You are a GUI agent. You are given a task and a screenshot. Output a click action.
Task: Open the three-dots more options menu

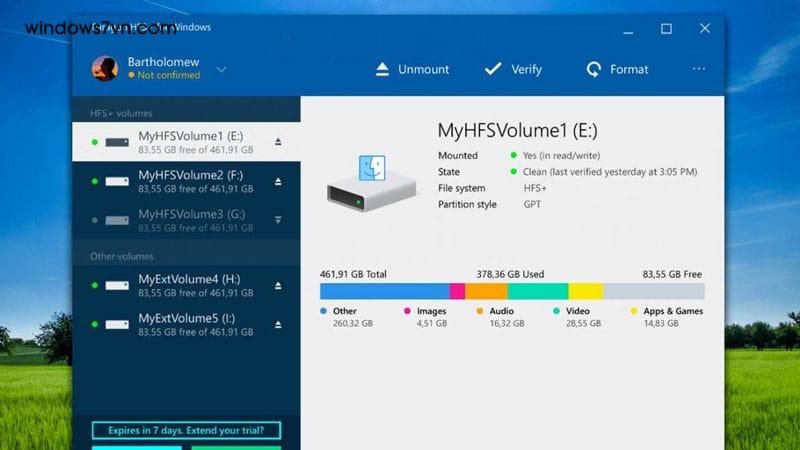(x=699, y=69)
